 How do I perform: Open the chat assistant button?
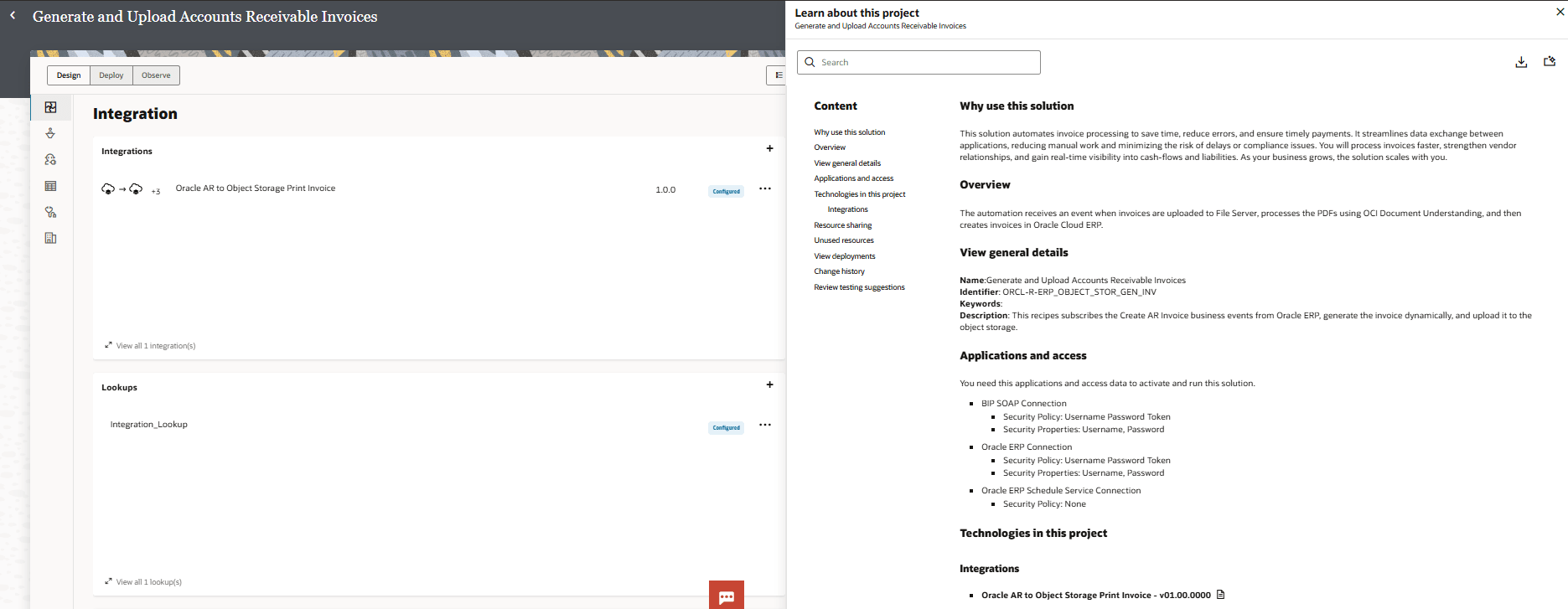tap(727, 596)
